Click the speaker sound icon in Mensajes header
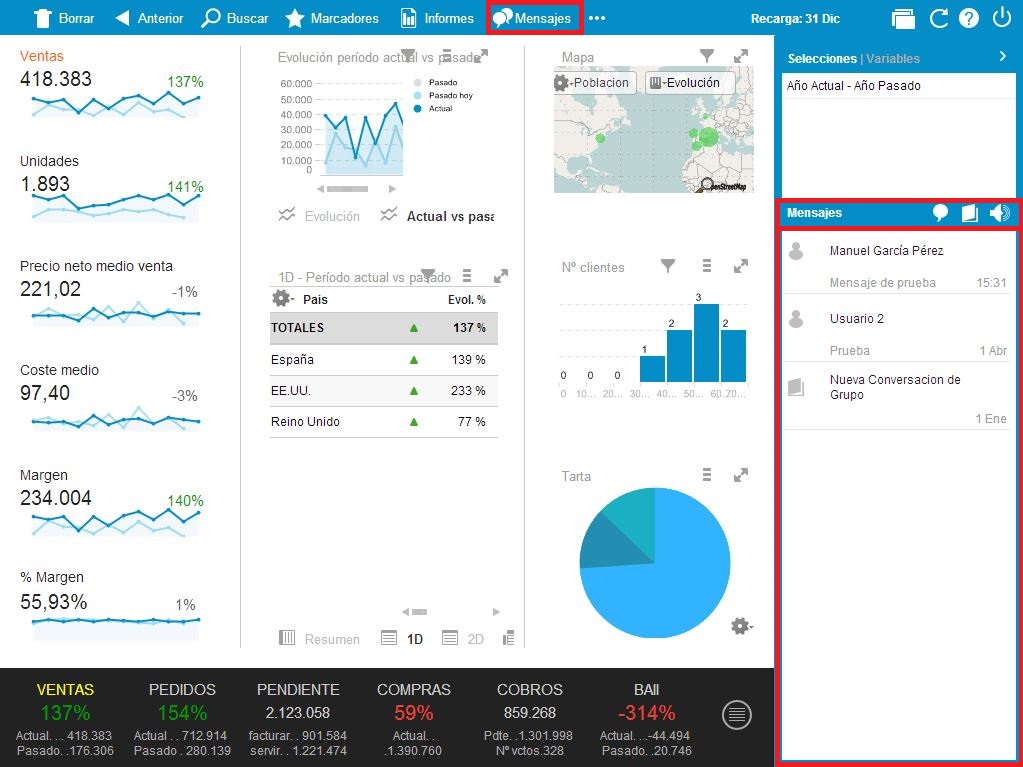 click(999, 213)
